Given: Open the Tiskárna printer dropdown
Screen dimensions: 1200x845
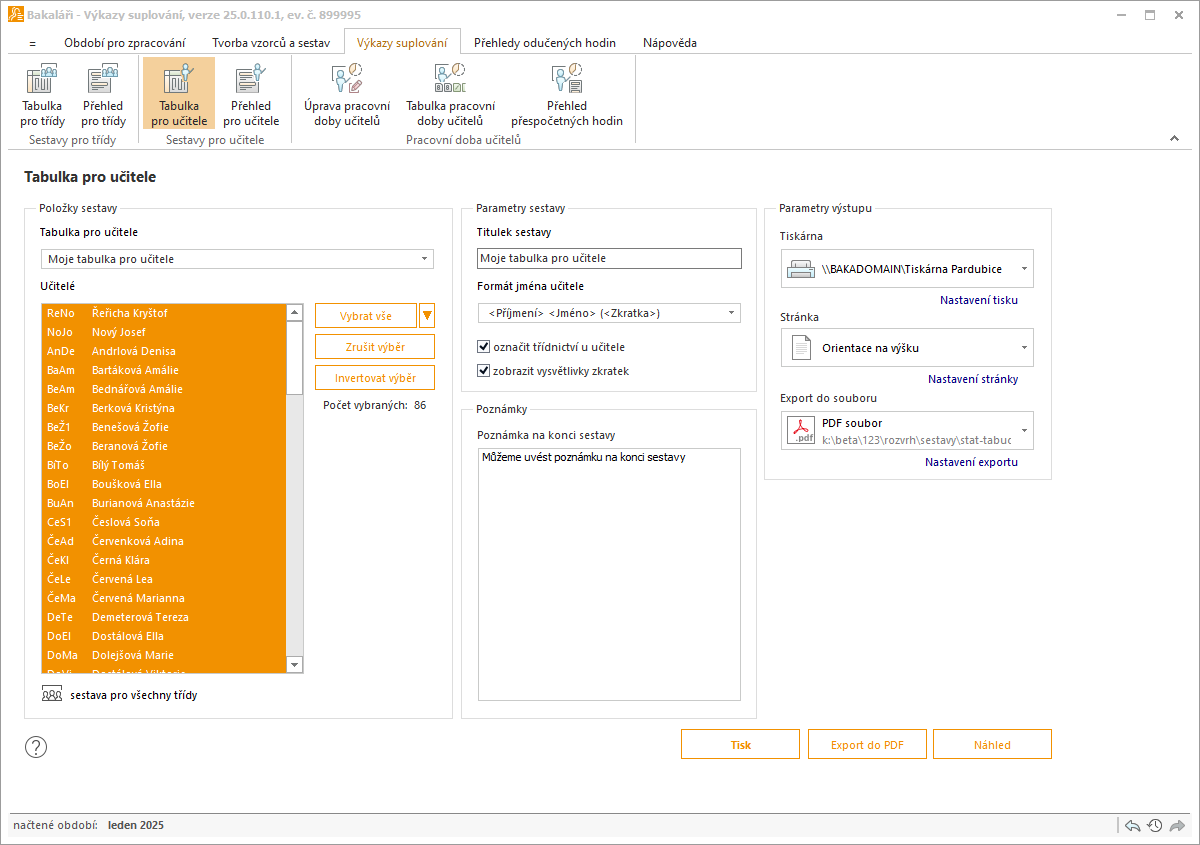Looking at the screenshot, I should pyautogui.click(x=907, y=269).
